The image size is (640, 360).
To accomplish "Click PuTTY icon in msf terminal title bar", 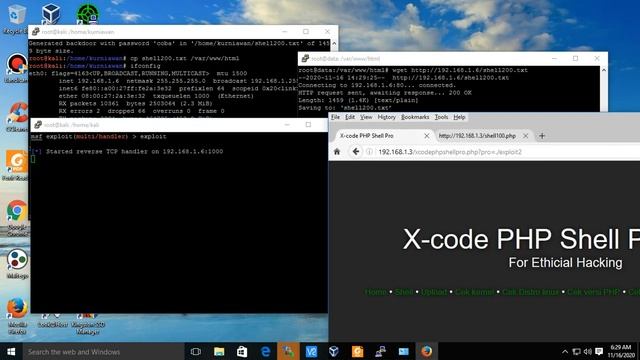I will 38,125.
